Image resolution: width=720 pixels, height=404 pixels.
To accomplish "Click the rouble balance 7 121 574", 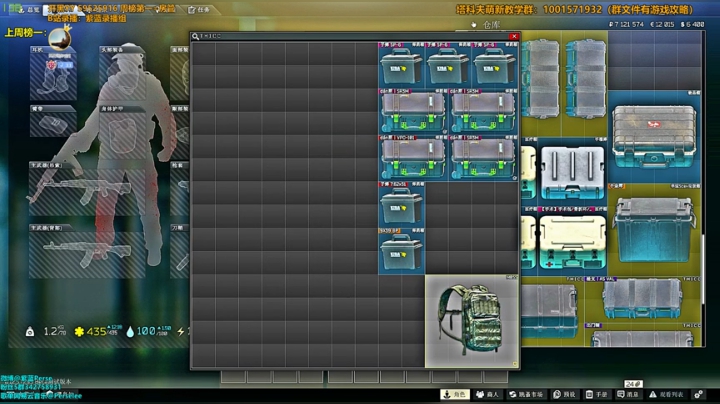I will pyautogui.click(x=626, y=24).
